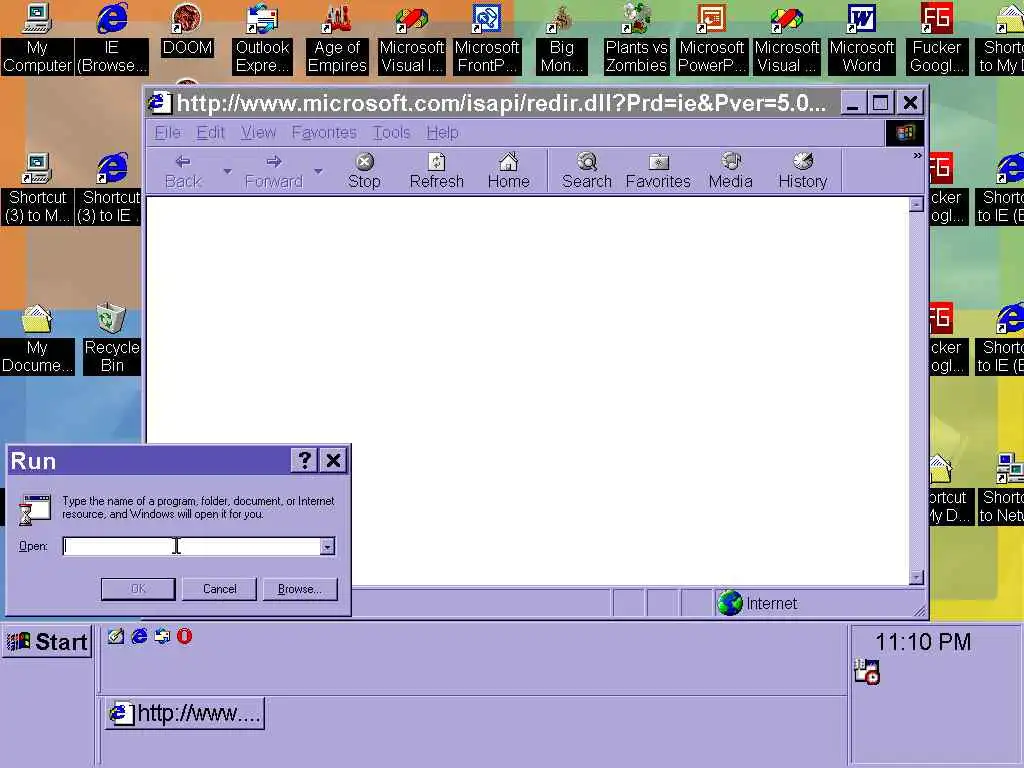The image size is (1024, 768).
Task: Open Shortcut (3) to My Computer icon
Action: click(37, 188)
